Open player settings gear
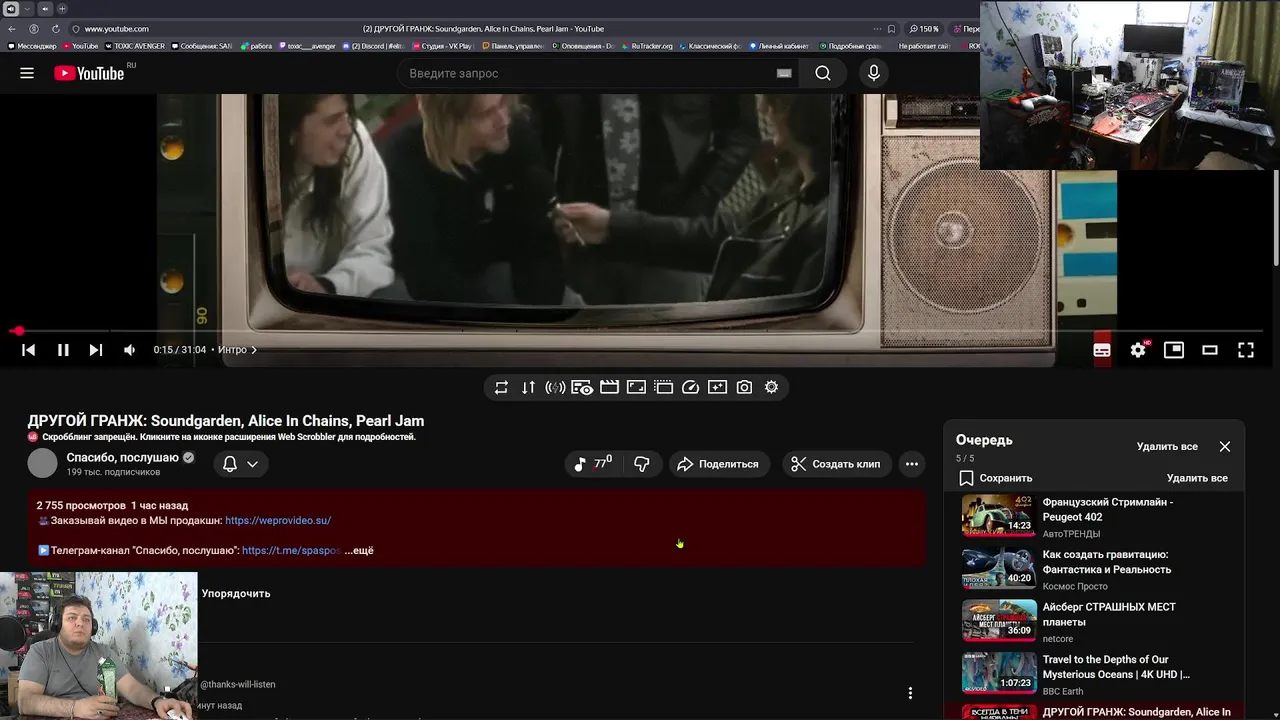1280x720 pixels. (x=1138, y=350)
